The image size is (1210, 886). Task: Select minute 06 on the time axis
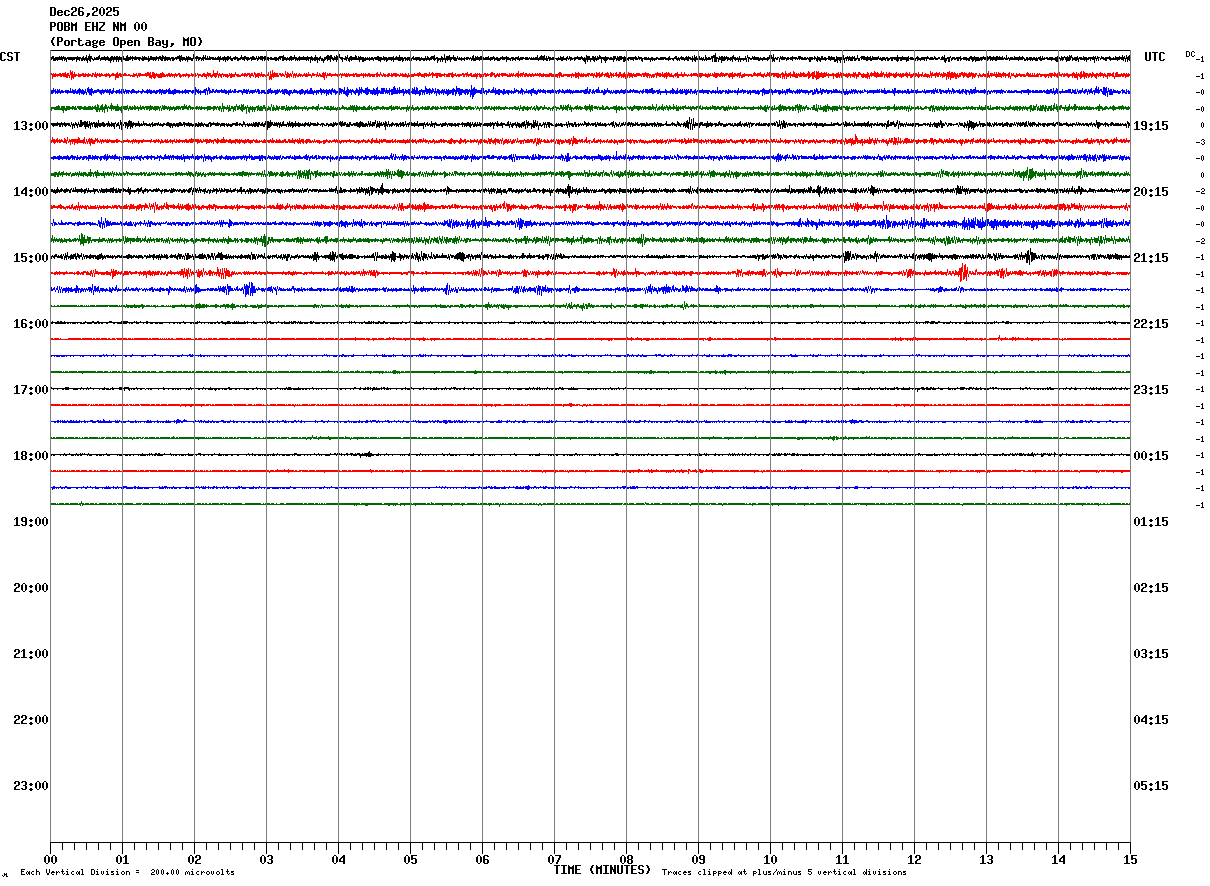(482, 860)
